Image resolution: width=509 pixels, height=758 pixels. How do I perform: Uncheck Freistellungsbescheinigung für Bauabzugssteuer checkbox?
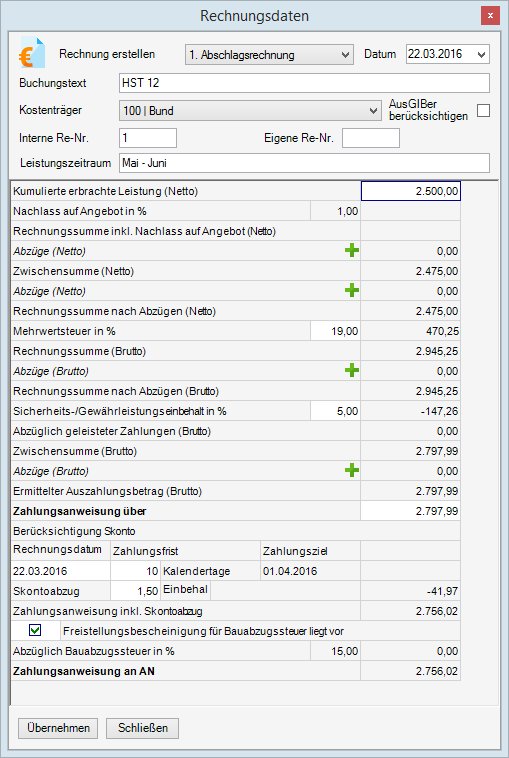[35, 630]
